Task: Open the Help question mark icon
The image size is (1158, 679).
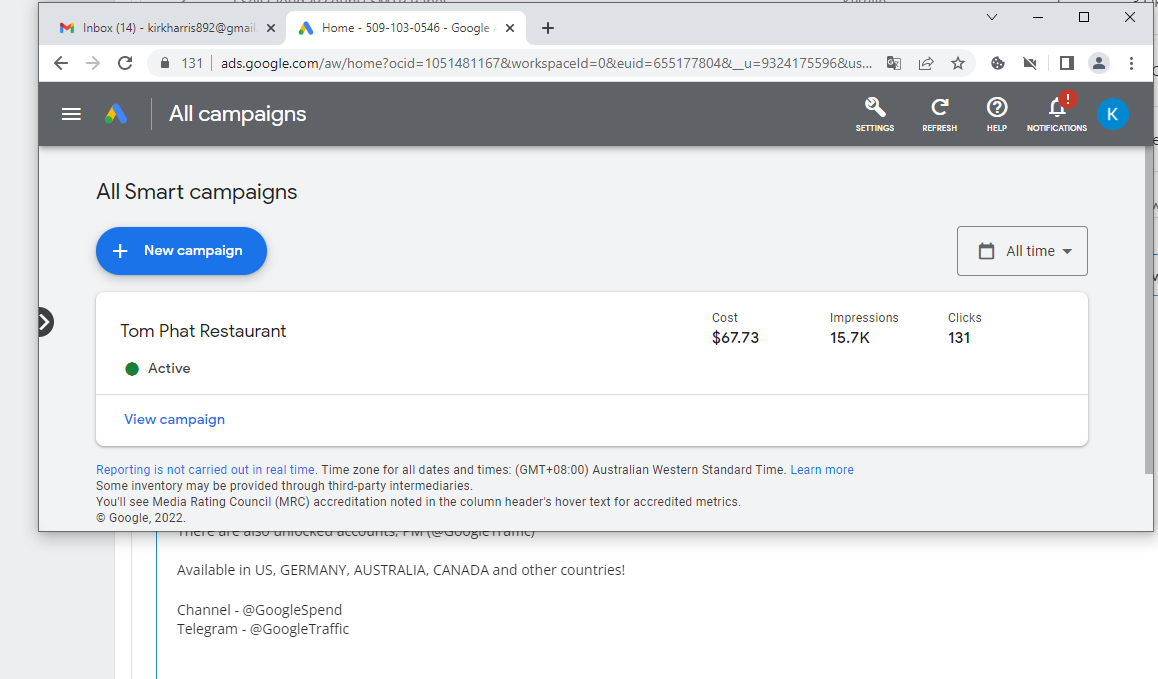Action: [997, 115]
